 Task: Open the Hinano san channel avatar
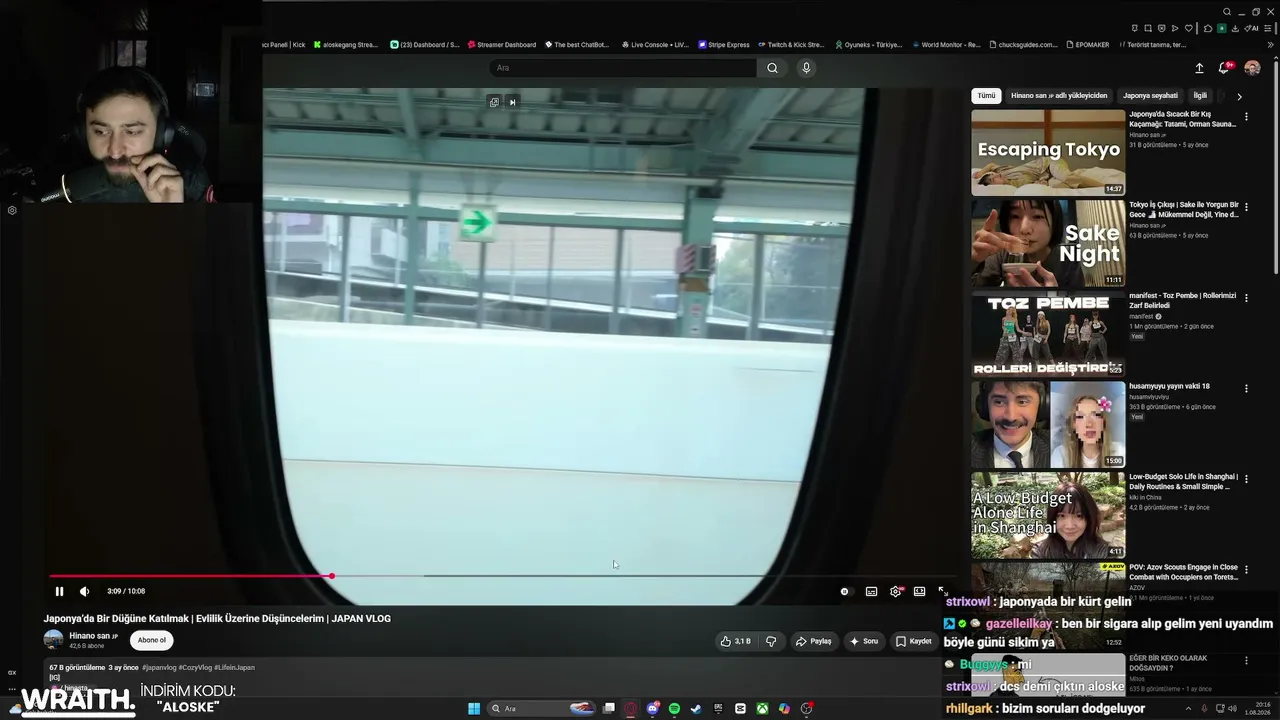(x=54, y=640)
